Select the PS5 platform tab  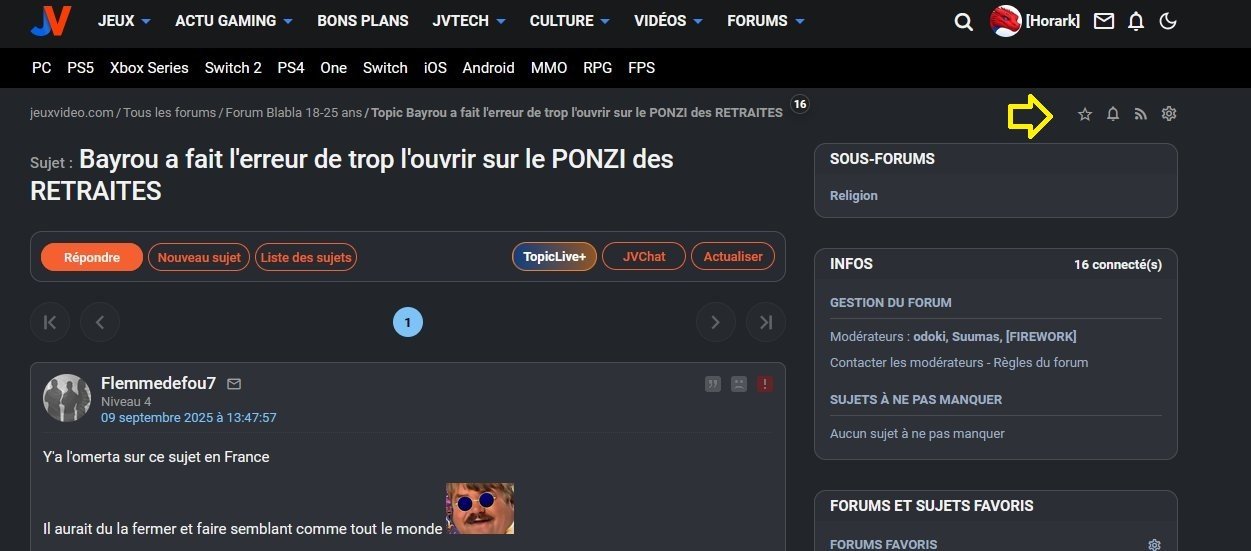[80, 68]
